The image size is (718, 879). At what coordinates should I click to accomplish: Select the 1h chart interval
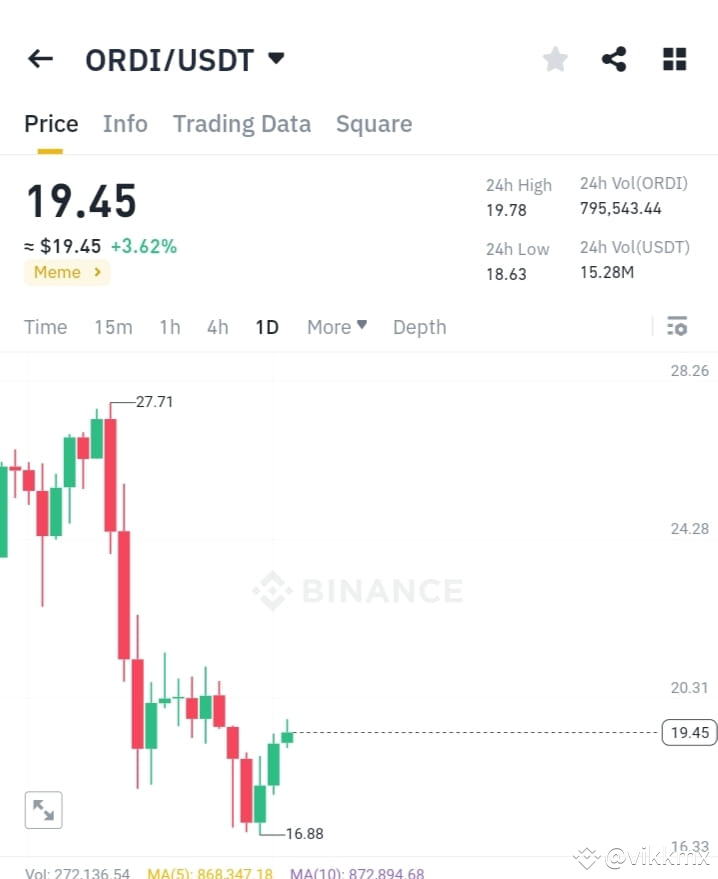pyautogui.click(x=170, y=327)
